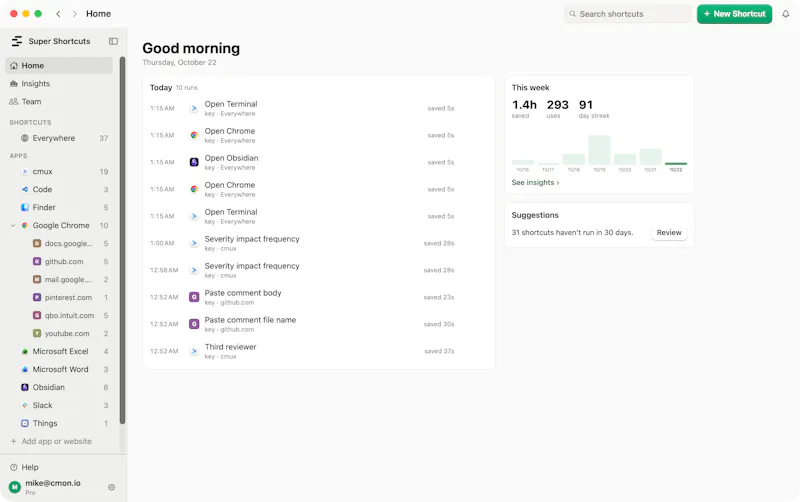Viewport: 800px width, 502px height.
Task: Click the 293 uses stat
Action: (557, 109)
